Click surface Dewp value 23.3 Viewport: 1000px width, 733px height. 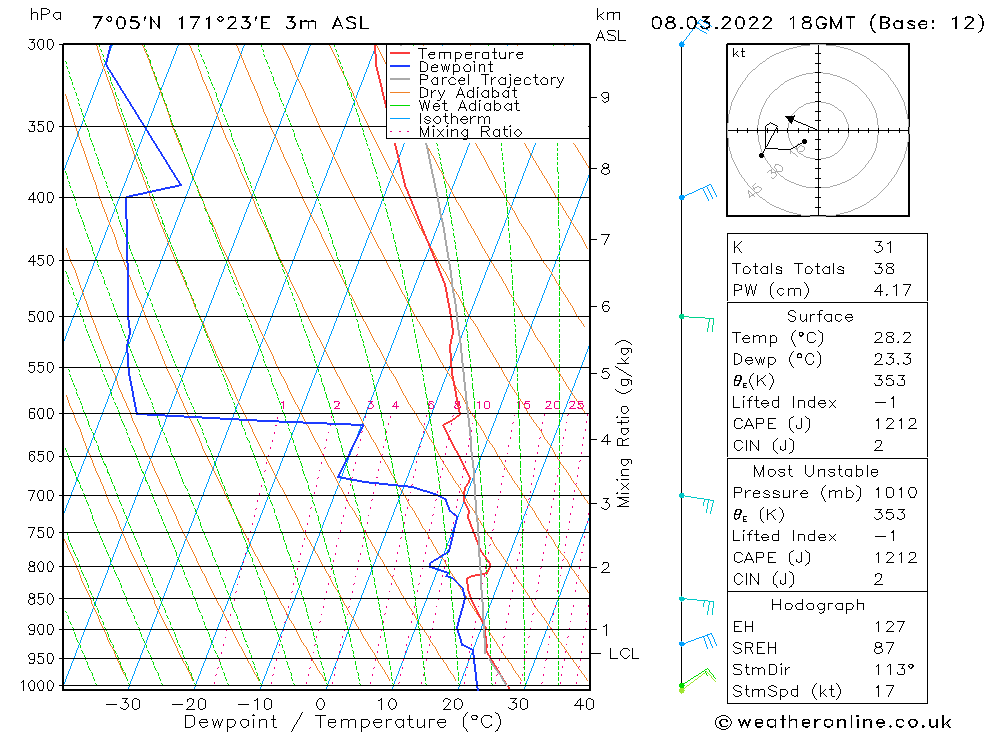tap(893, 359)
